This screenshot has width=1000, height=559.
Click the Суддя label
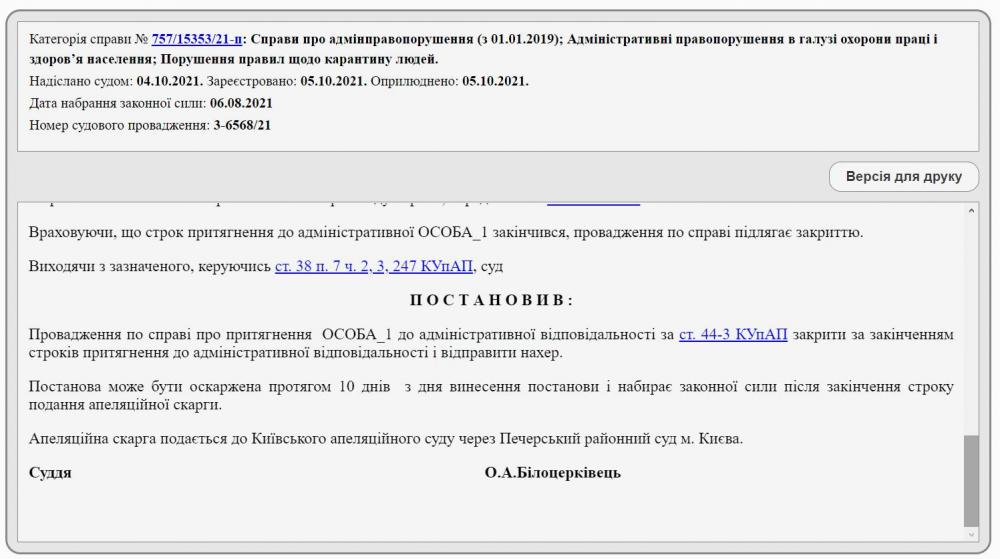pyautogui.click(x=50, y=473)
